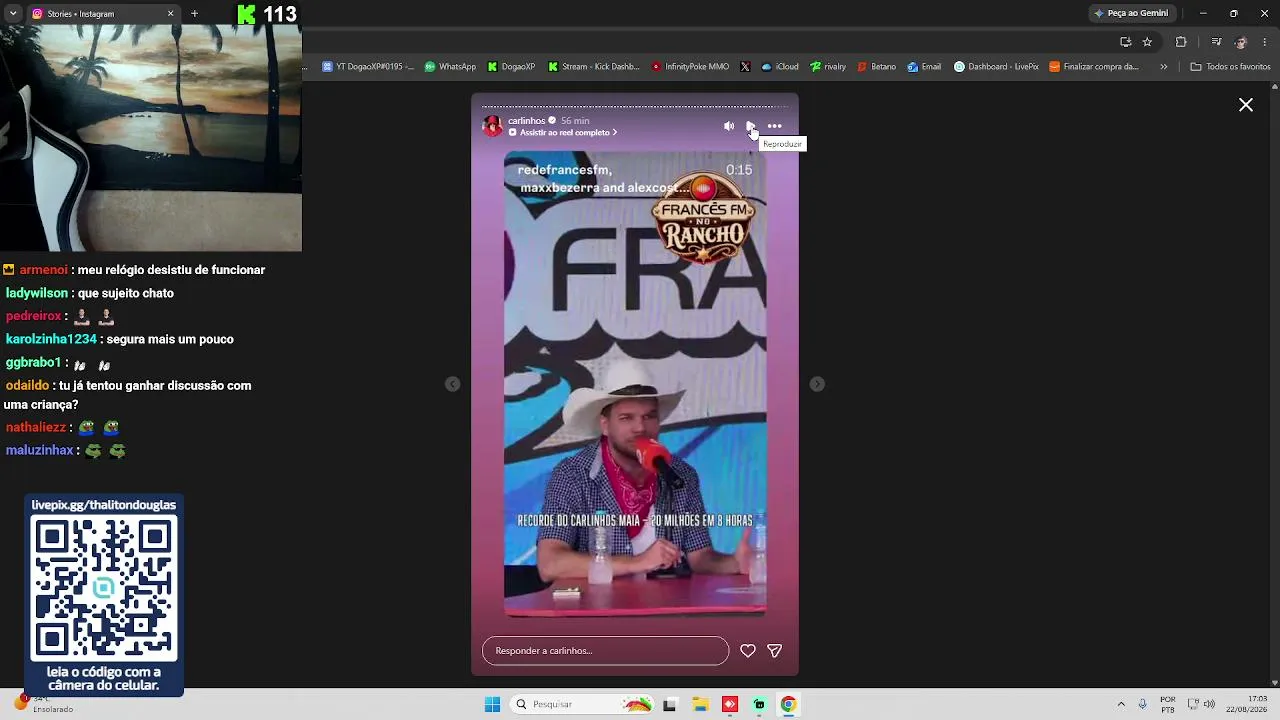Click the story progress bar at top
The width and height of the screenshot is (1280, 720).
click(x=635, y=106)
